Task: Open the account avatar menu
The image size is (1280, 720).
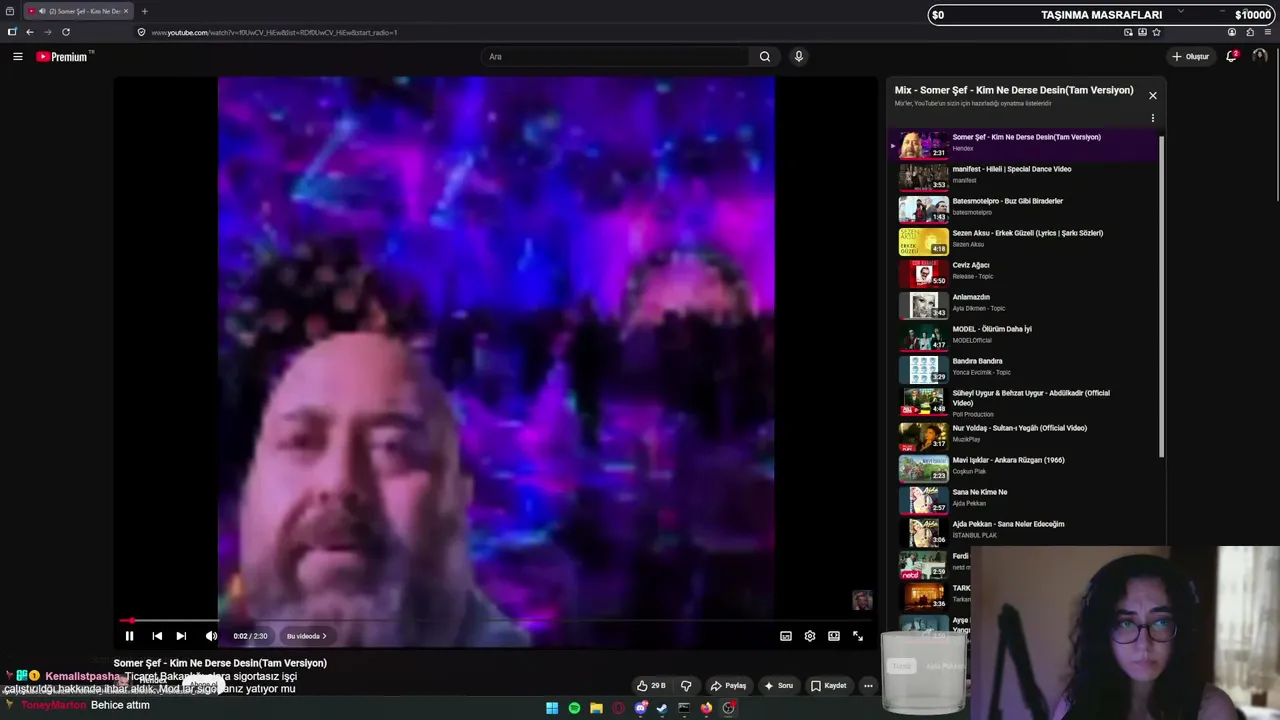Action: point(1260,57)
